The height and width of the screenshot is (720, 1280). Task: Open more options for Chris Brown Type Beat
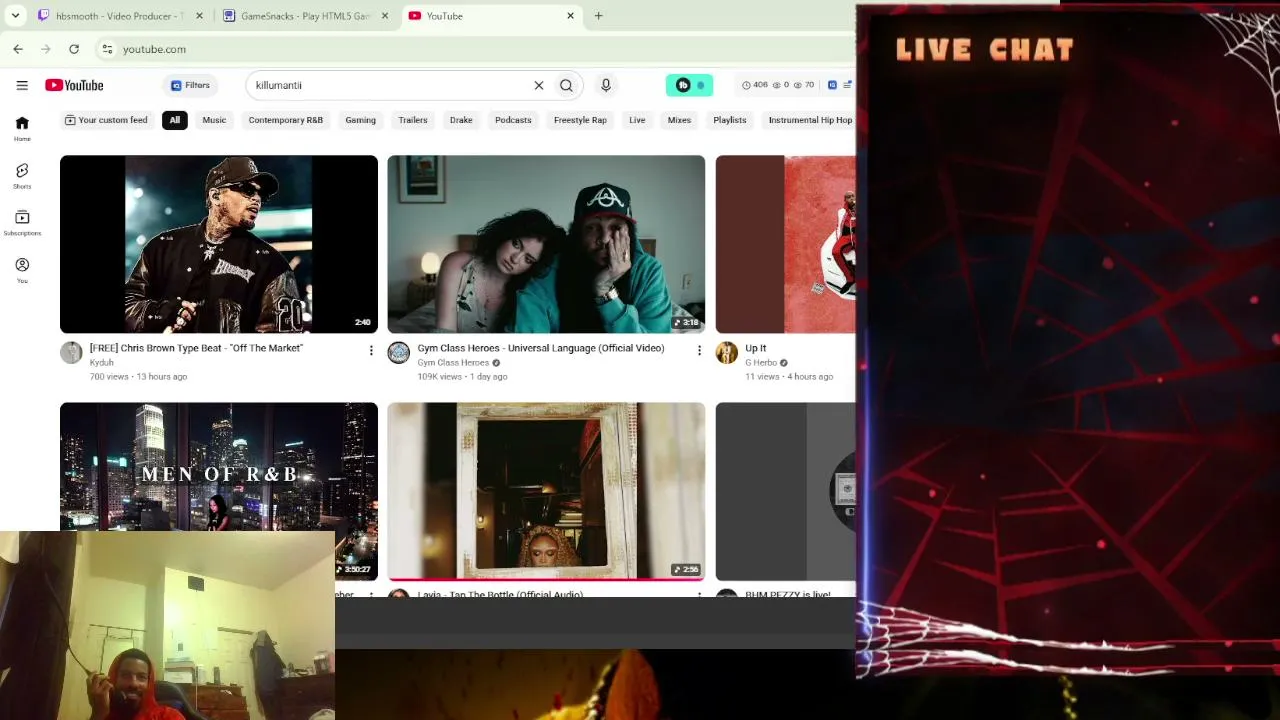click(x=371, y=350)
